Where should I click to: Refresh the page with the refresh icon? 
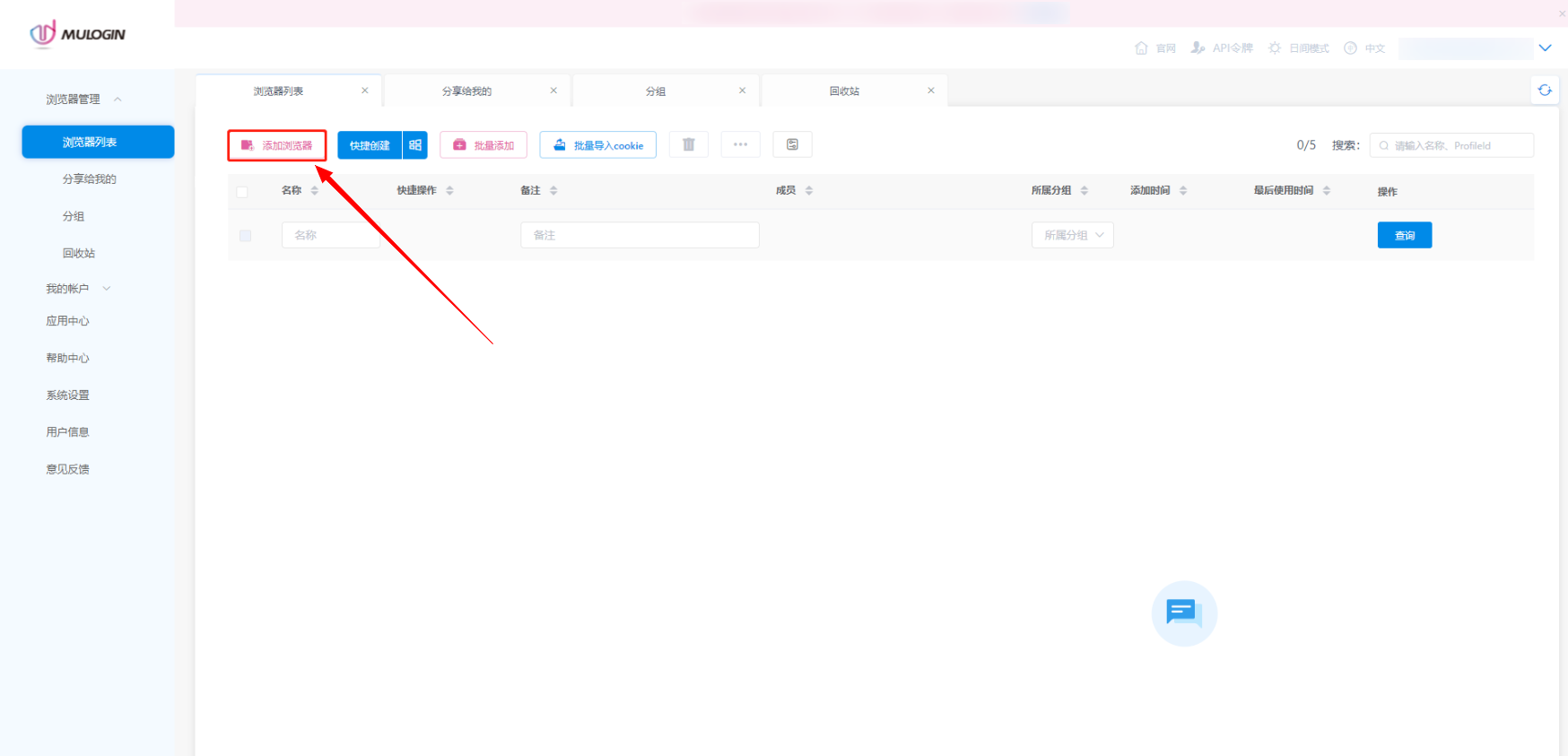coord(1545,91)
